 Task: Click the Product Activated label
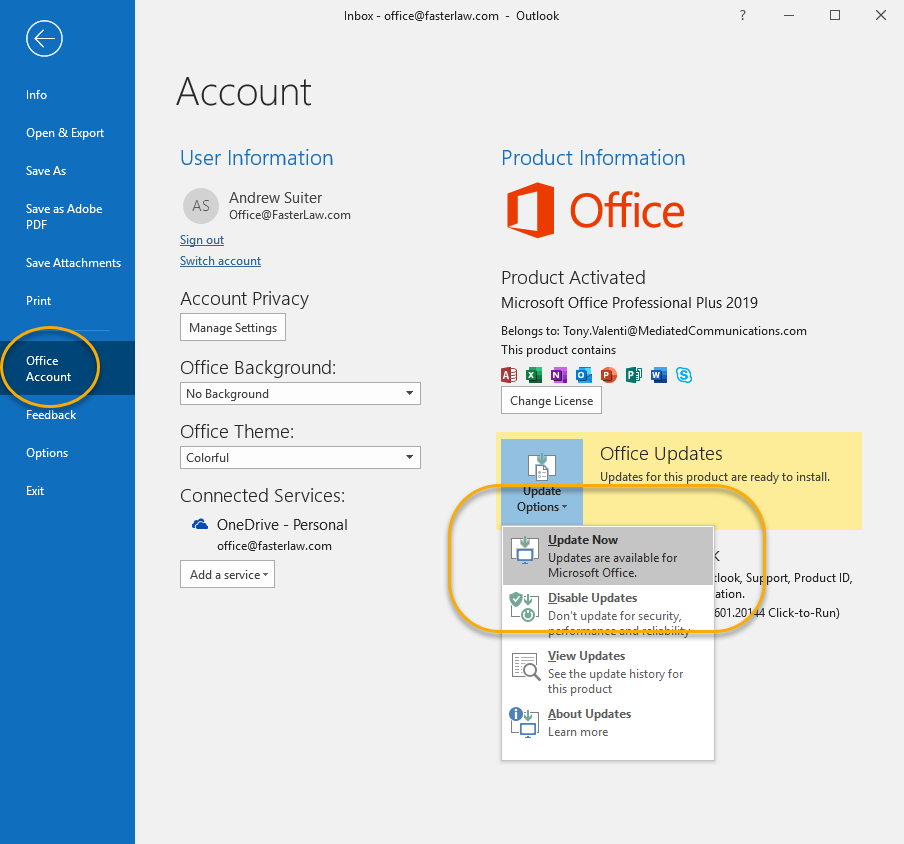pos(573,278)
